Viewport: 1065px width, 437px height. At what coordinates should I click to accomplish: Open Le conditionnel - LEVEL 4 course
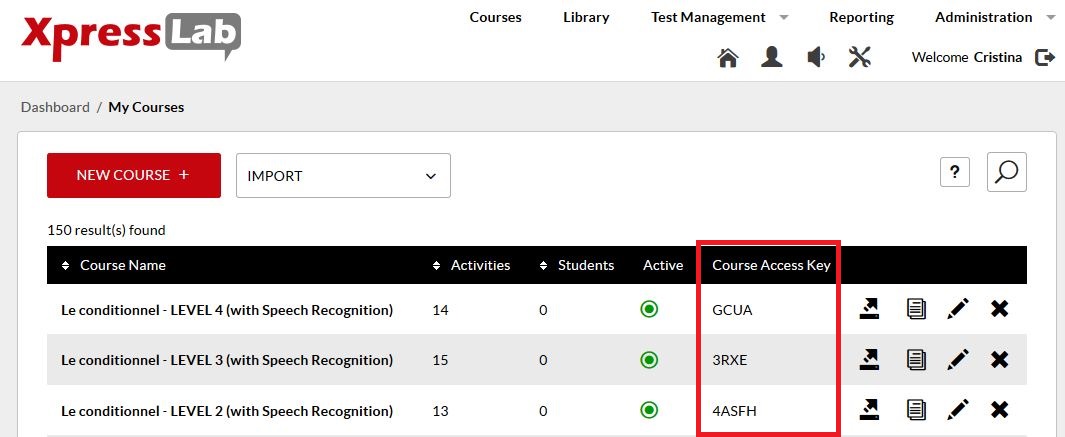(227, 310)
